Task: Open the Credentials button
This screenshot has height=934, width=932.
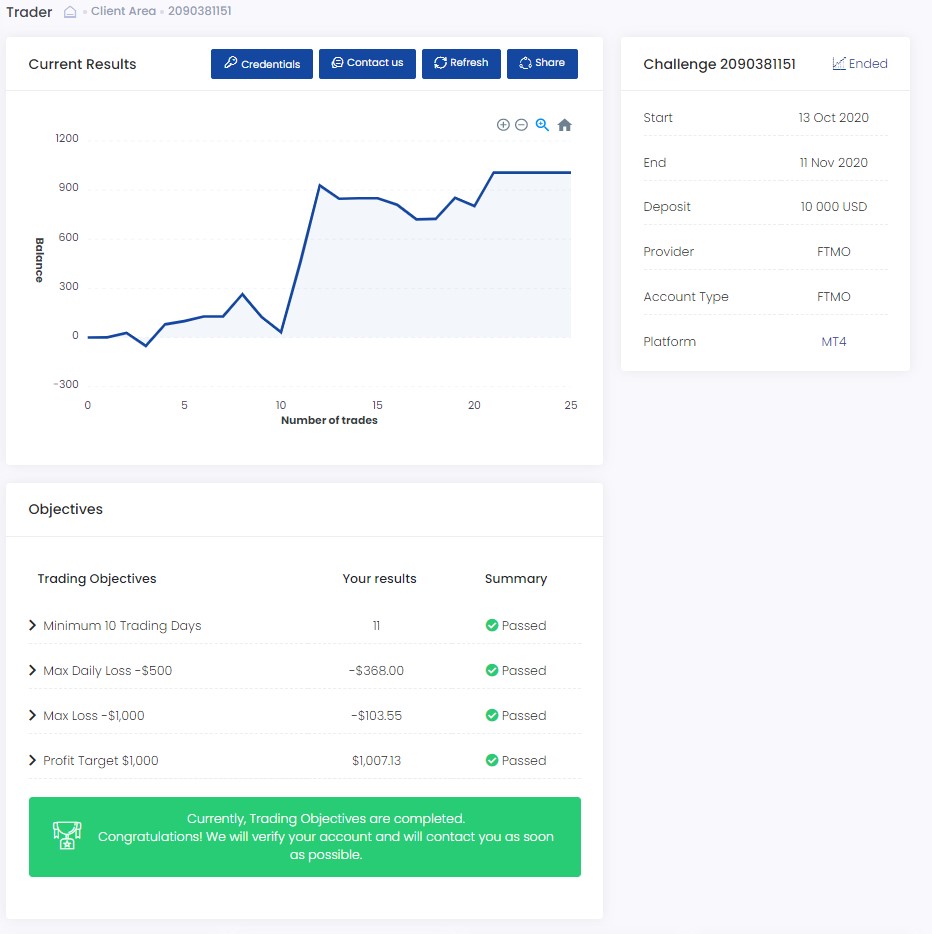Action: point(262,64)
